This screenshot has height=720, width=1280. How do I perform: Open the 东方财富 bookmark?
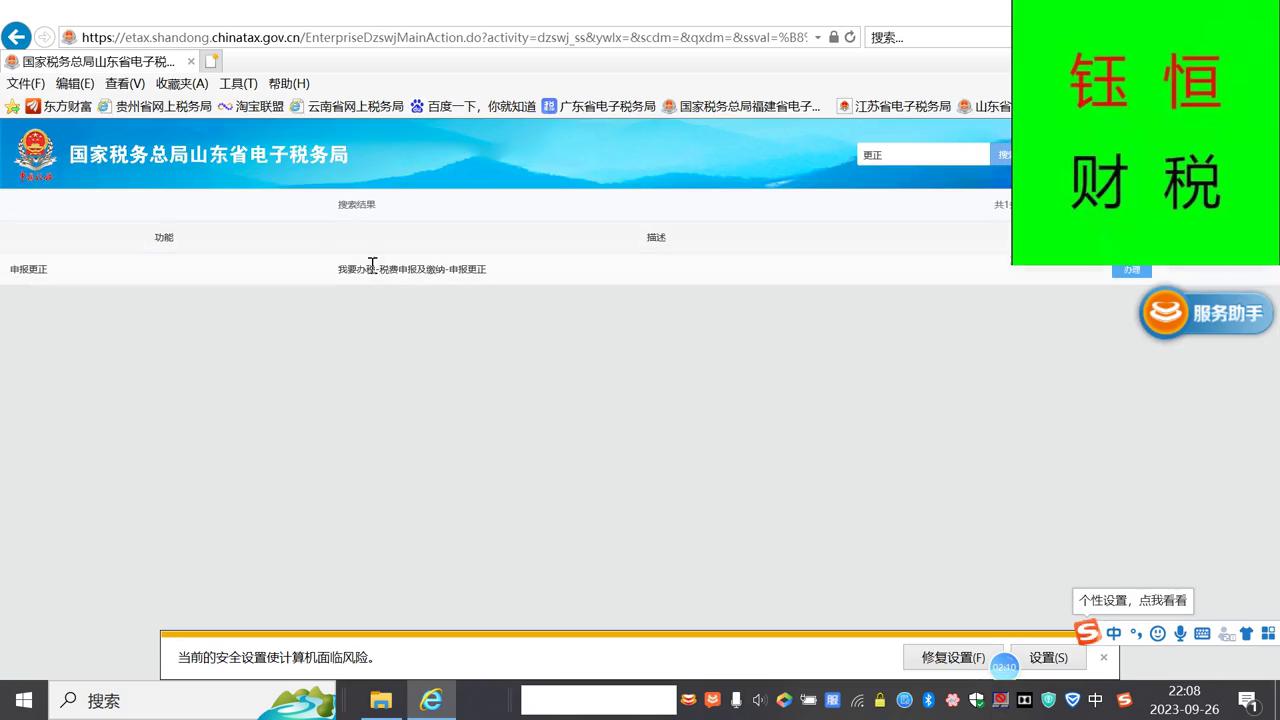pos(59,106)
